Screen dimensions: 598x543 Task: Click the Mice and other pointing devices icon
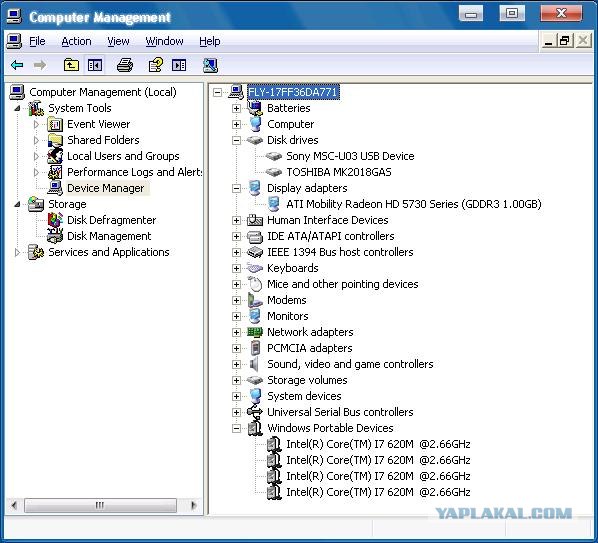(x=255, y=284)
